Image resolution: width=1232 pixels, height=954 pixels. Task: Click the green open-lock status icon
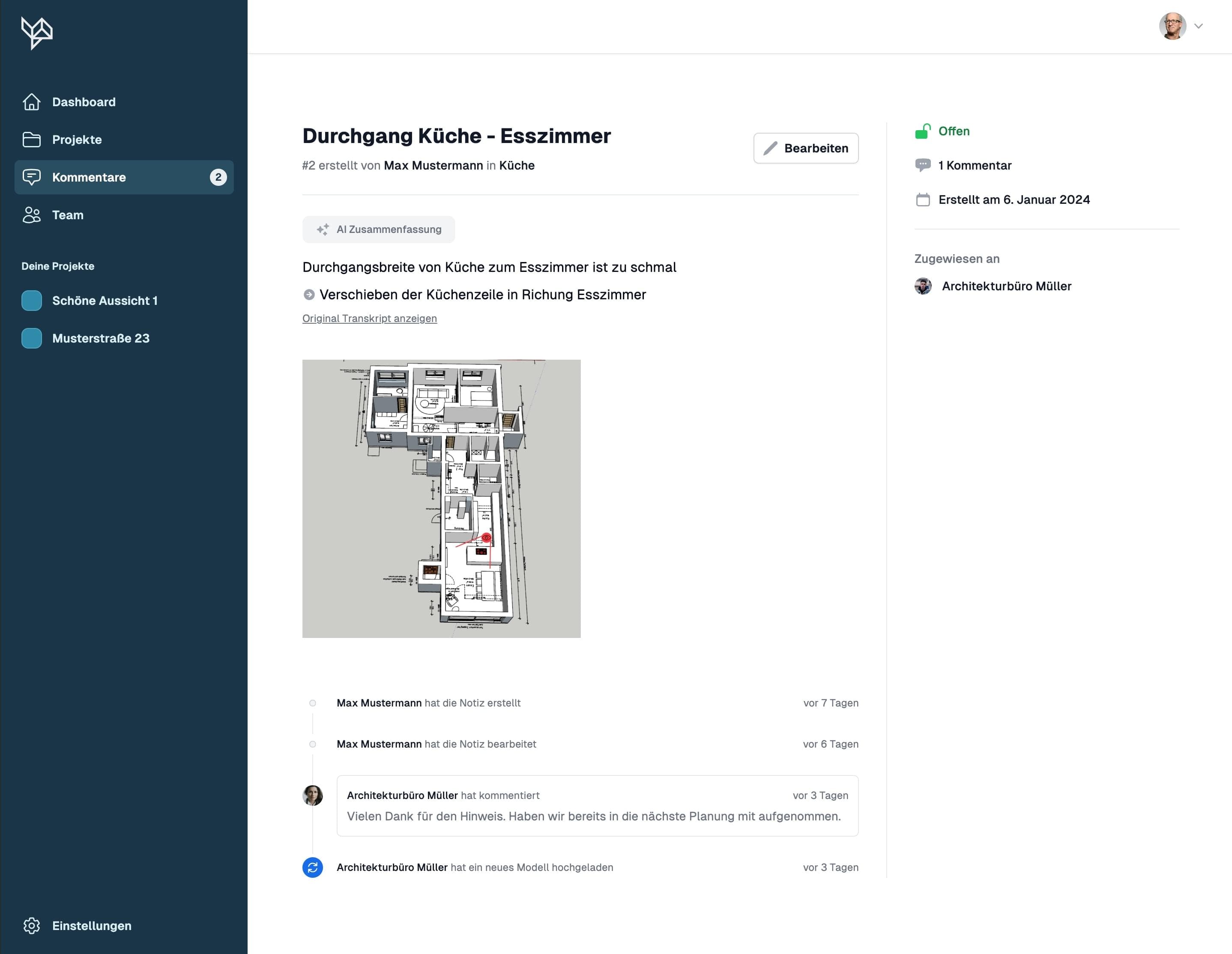pyautogui.click(x=922, y=131)
